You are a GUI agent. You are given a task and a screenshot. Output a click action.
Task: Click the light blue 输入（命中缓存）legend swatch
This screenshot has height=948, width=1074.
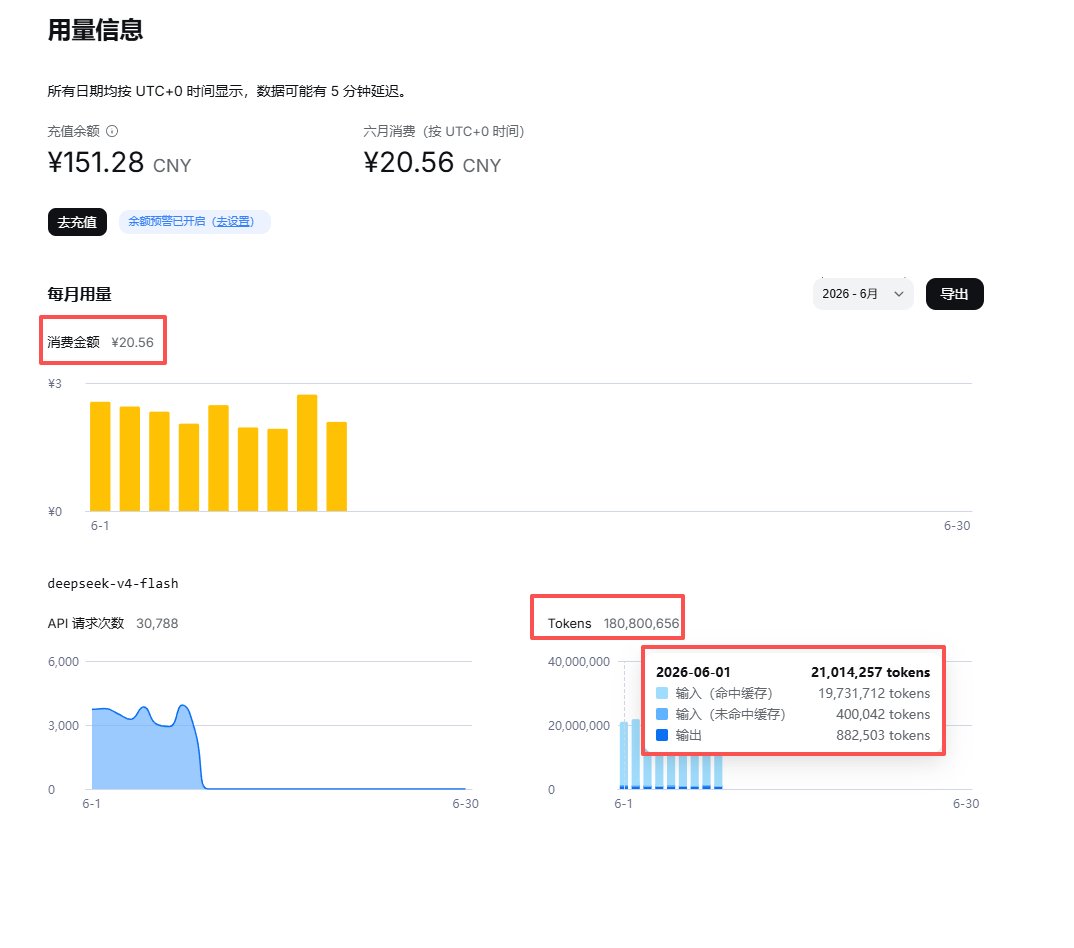pyautogui.click(x=662, y=693)
